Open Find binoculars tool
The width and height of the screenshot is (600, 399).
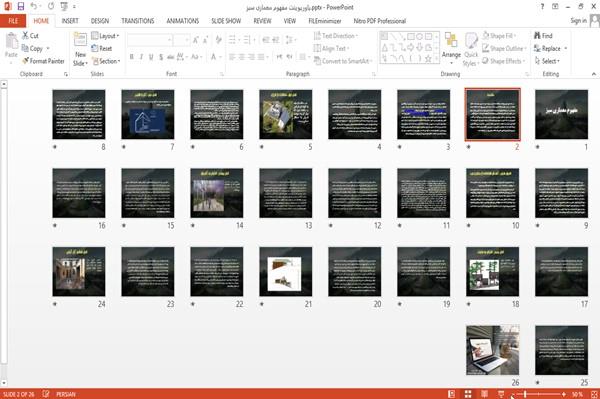(538, 36)
